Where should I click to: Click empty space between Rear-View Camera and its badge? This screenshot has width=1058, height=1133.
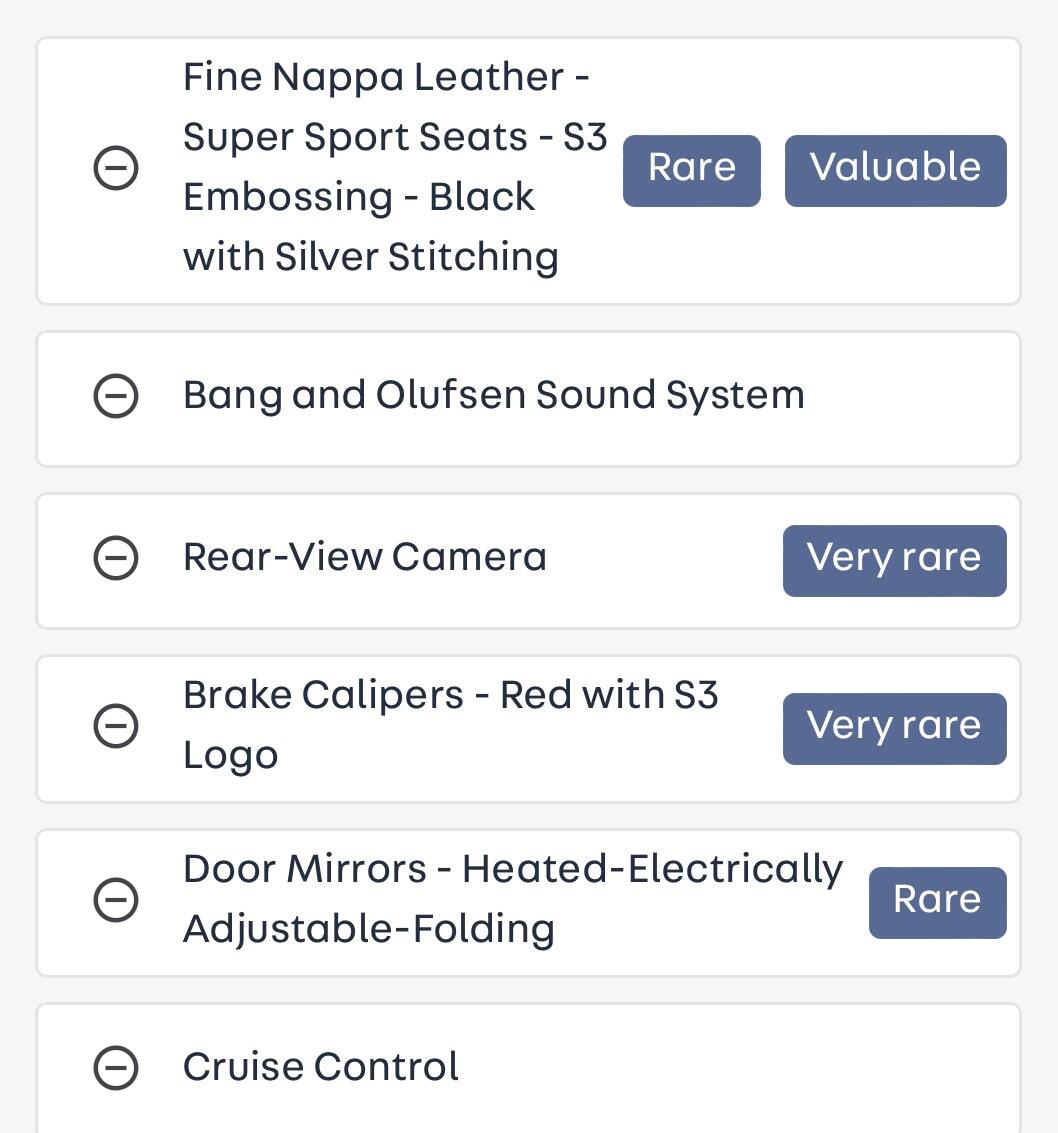coord(665,560)
